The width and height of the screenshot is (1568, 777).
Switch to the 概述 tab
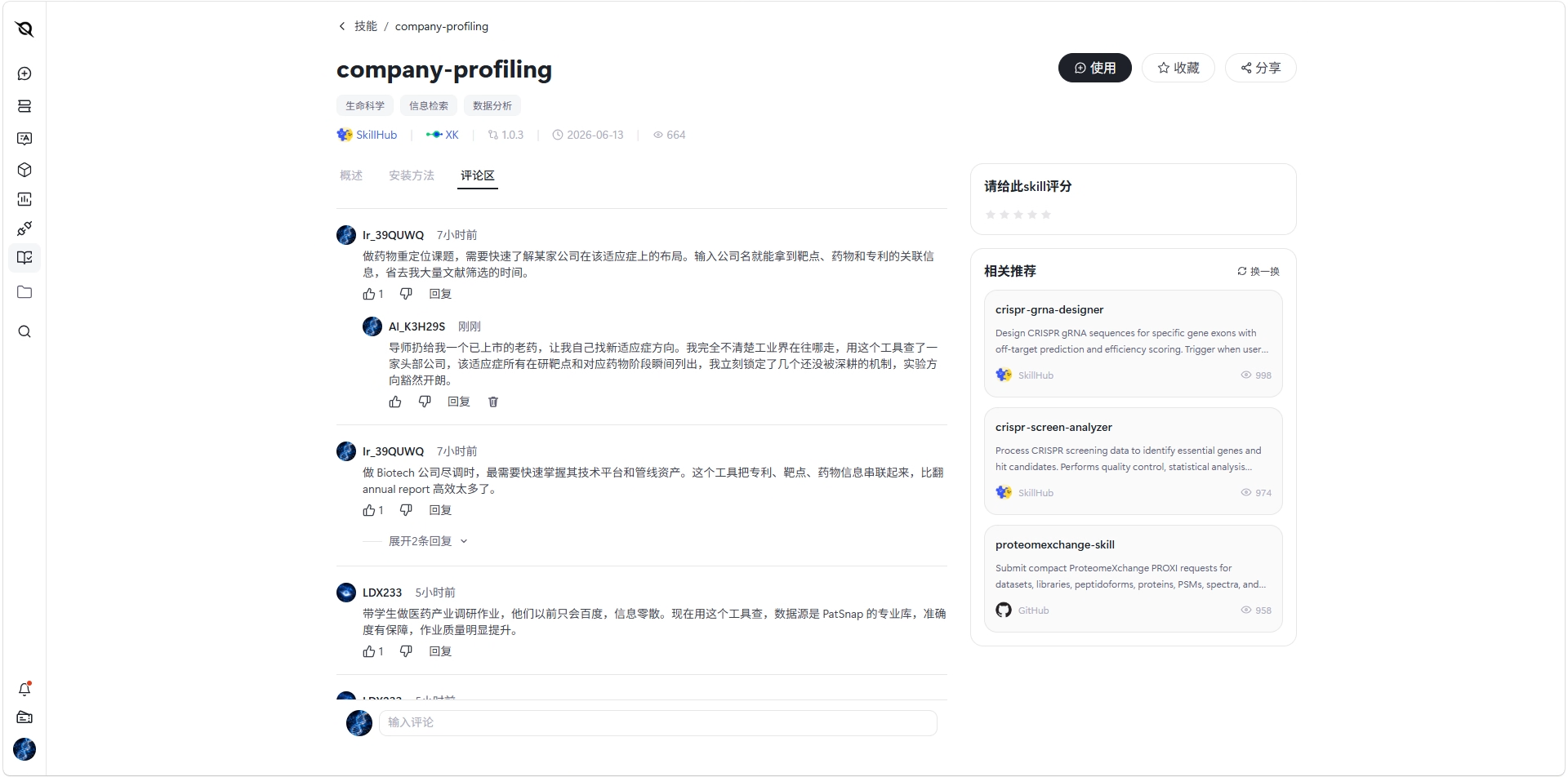click(x=351, y=175)
